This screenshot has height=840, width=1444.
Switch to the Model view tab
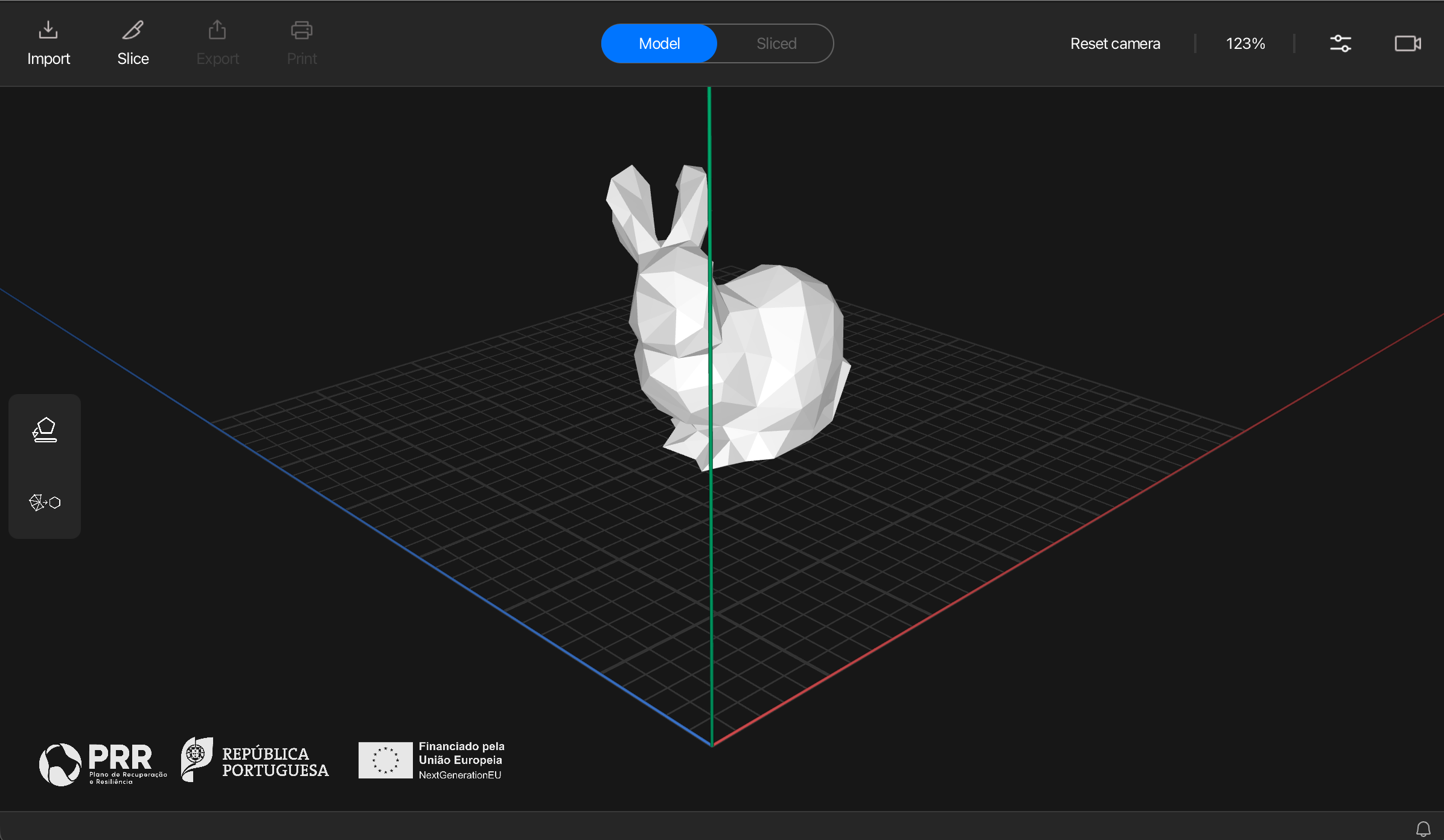pos(659,43)
